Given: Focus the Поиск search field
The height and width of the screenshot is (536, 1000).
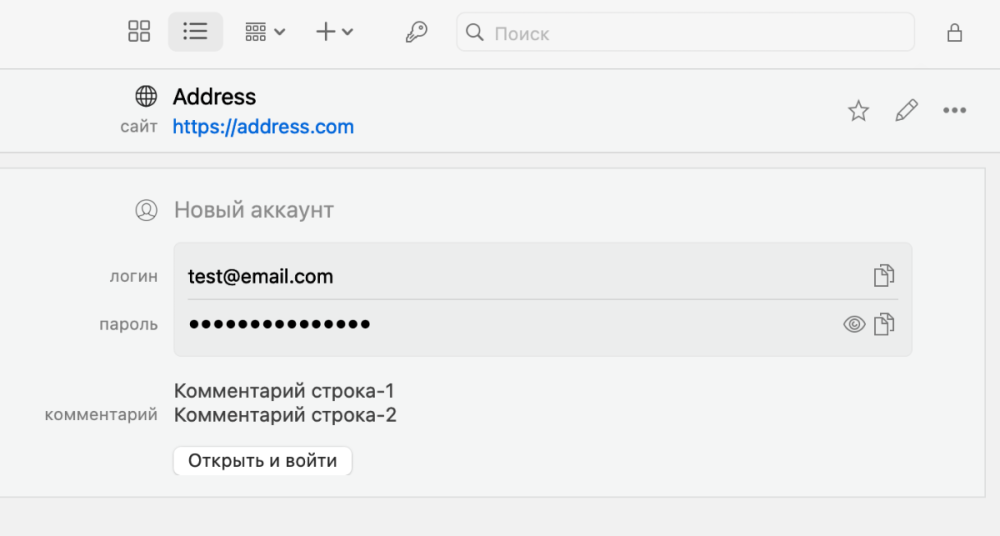Looking at the screenshot, I should coord(686,32).
